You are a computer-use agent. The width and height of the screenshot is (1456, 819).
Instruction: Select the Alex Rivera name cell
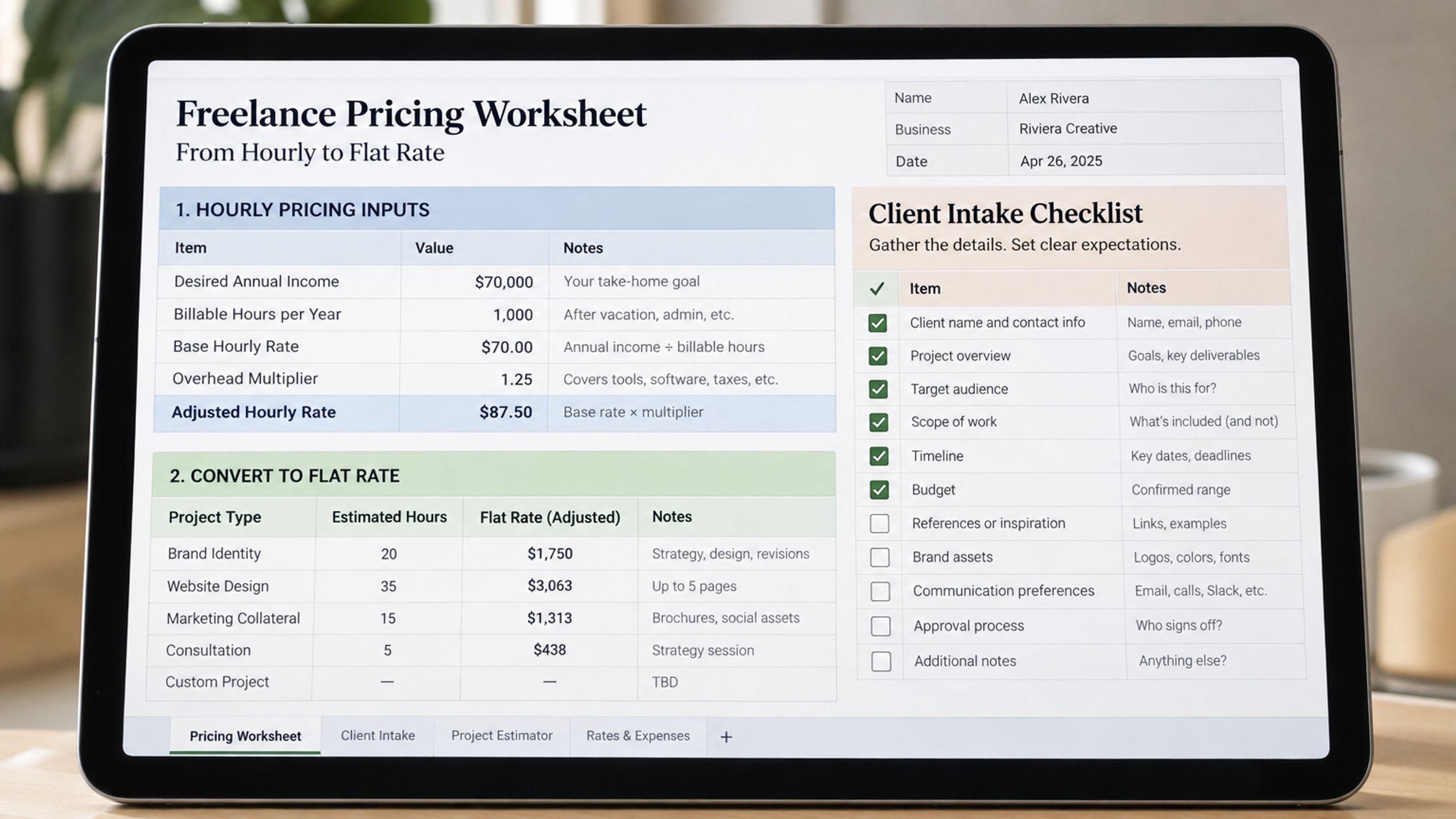1143,98
